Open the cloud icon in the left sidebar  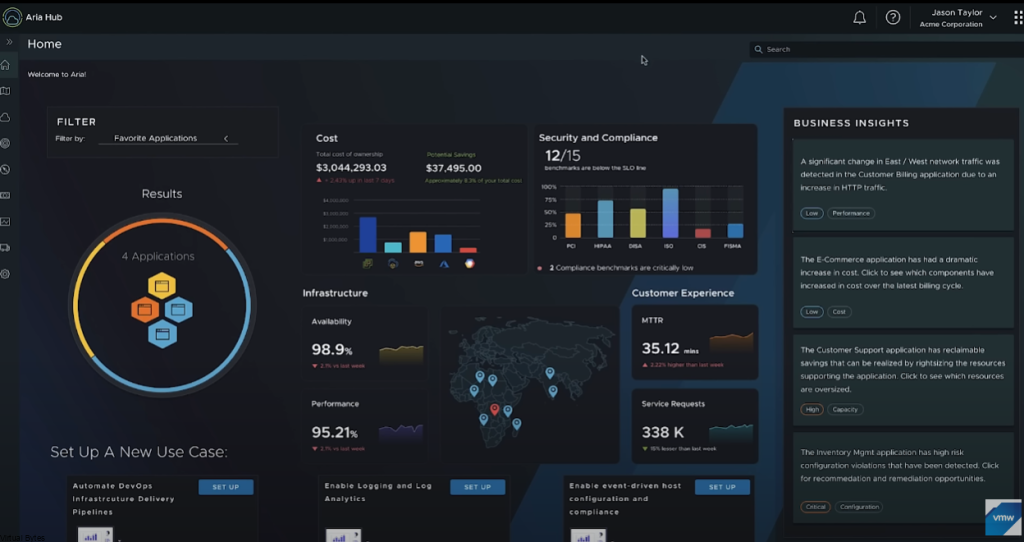click(5, 117)
